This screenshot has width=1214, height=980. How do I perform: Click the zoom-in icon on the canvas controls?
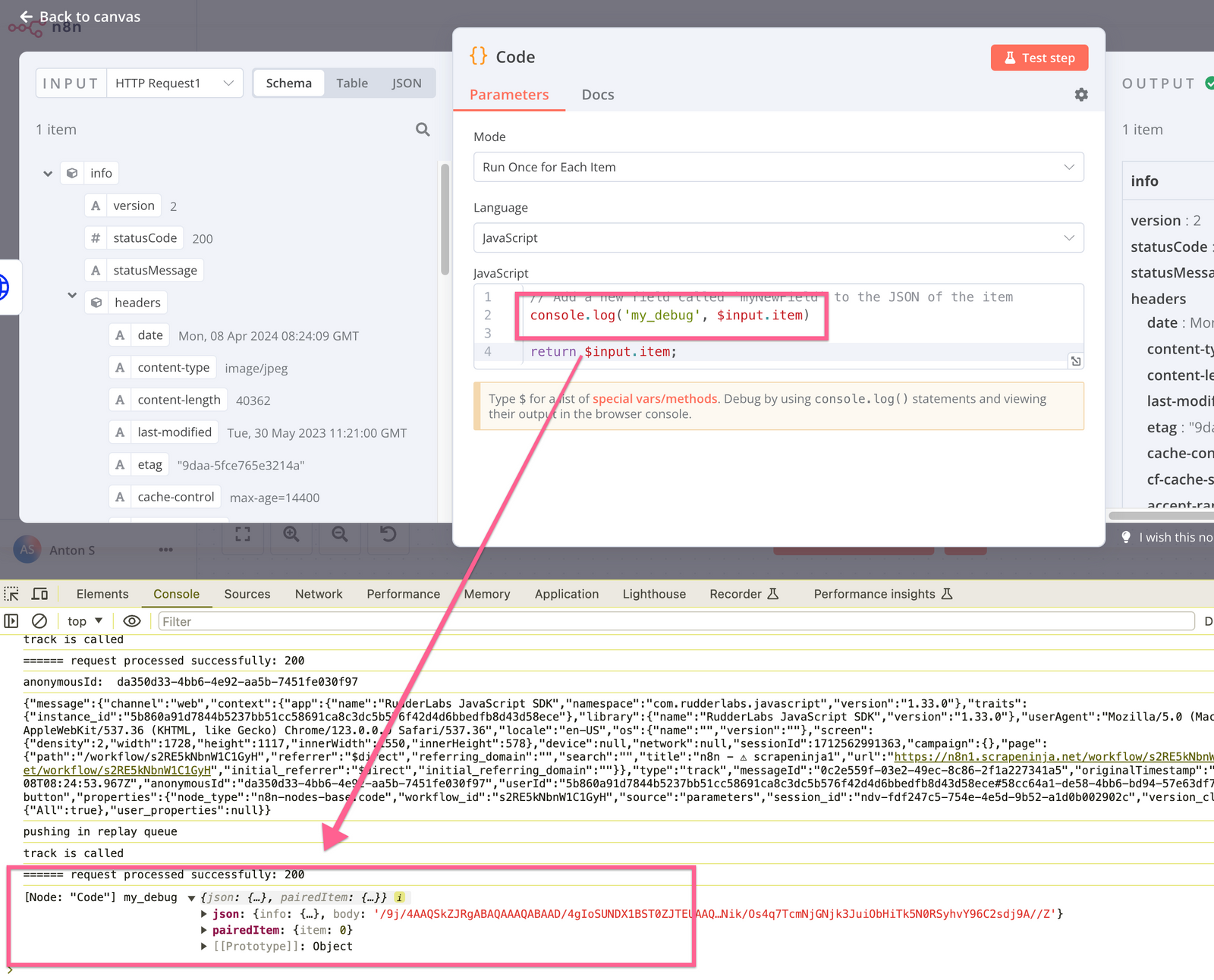tap(291, 535)
